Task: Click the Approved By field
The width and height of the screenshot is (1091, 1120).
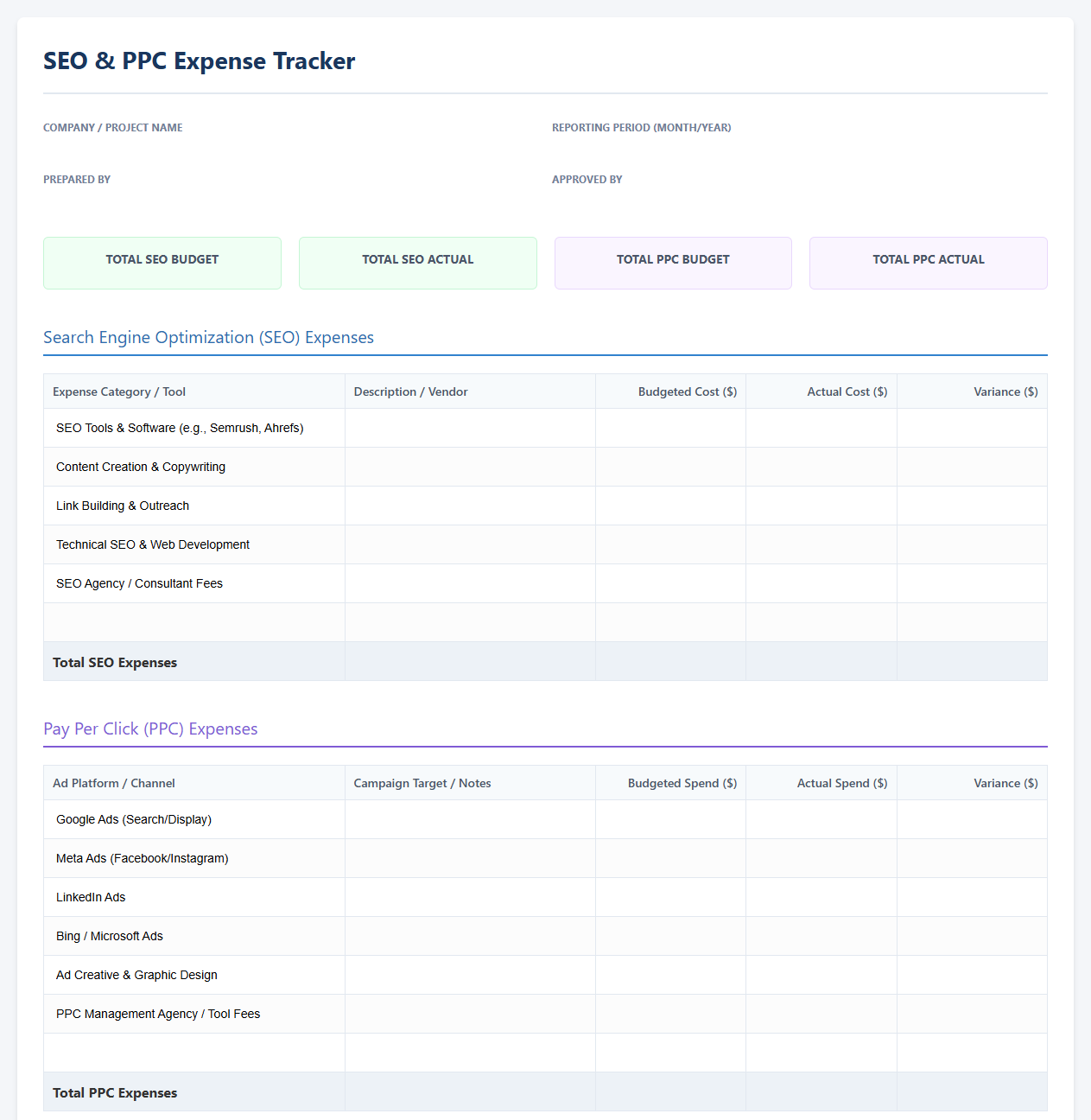Action: pyautogui.click(x=799, y=196)
